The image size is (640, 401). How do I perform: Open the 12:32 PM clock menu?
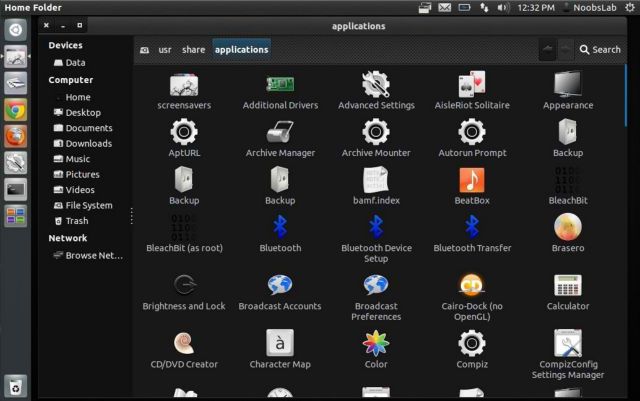[536, 7]
